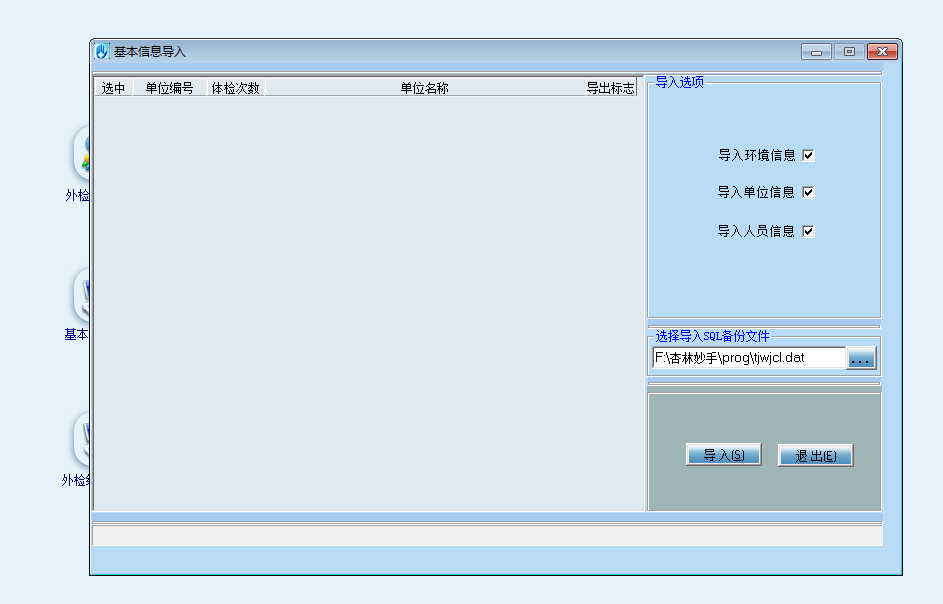Click the 外检 icon showing a person figure
Screen dimensions: 943x604
pyautogui.click(x=82, y=155)
